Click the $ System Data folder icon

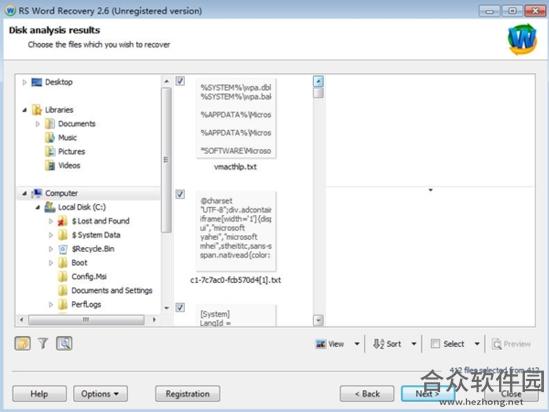coord(63,235)
